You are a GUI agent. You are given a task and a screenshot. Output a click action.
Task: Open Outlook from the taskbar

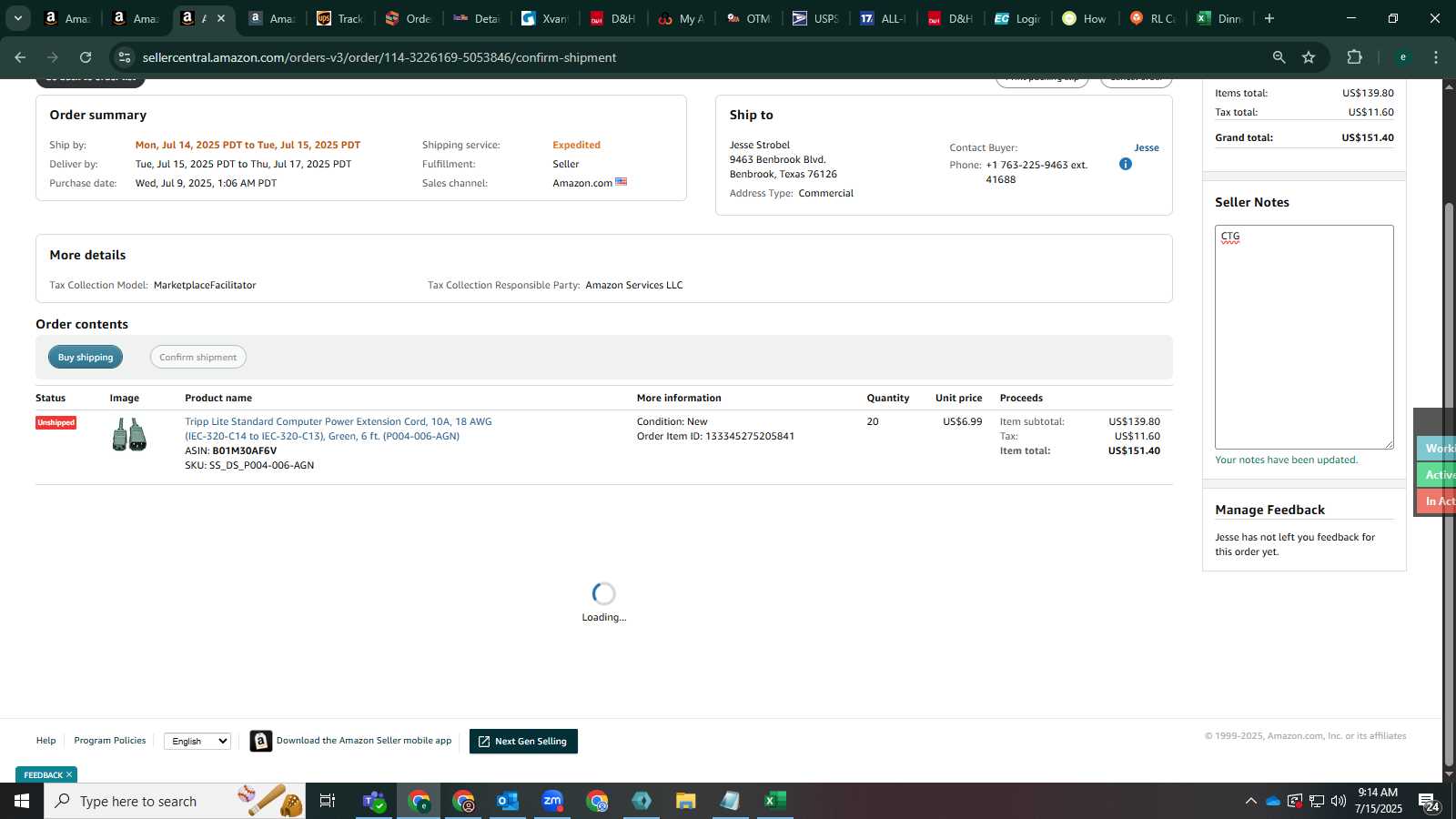point(508,801)
